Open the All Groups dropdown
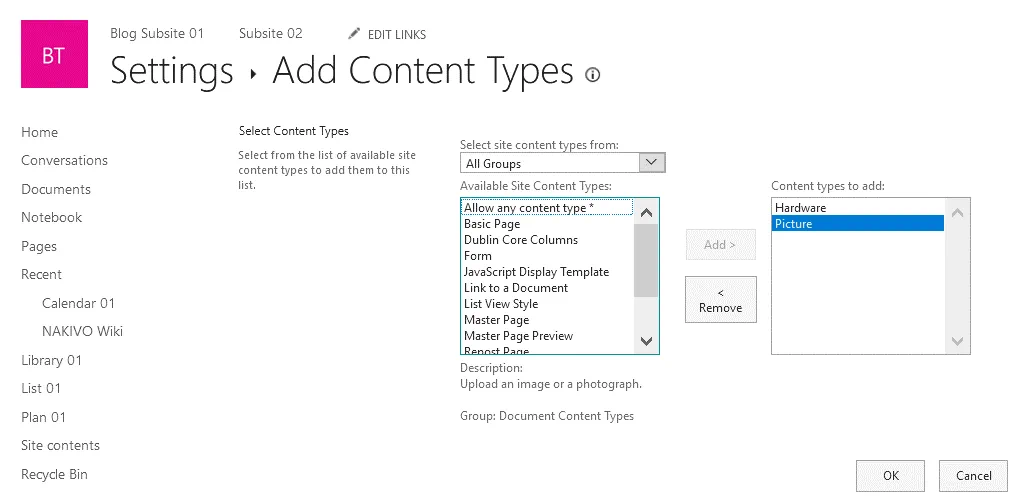The image size is (1012, 498). click(x=562, y=163)
